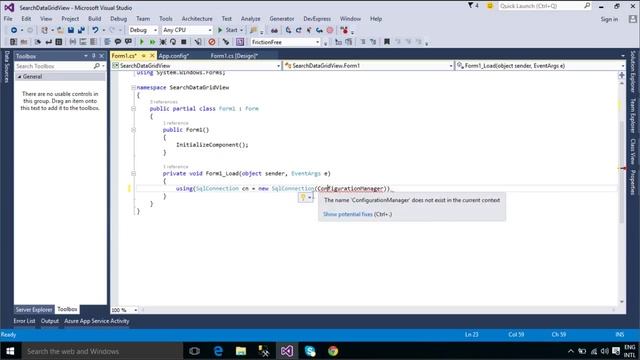Toggle the pin on Form1.cs tab
The height and width of the screenshot is (360, 640).
[144, 56]
